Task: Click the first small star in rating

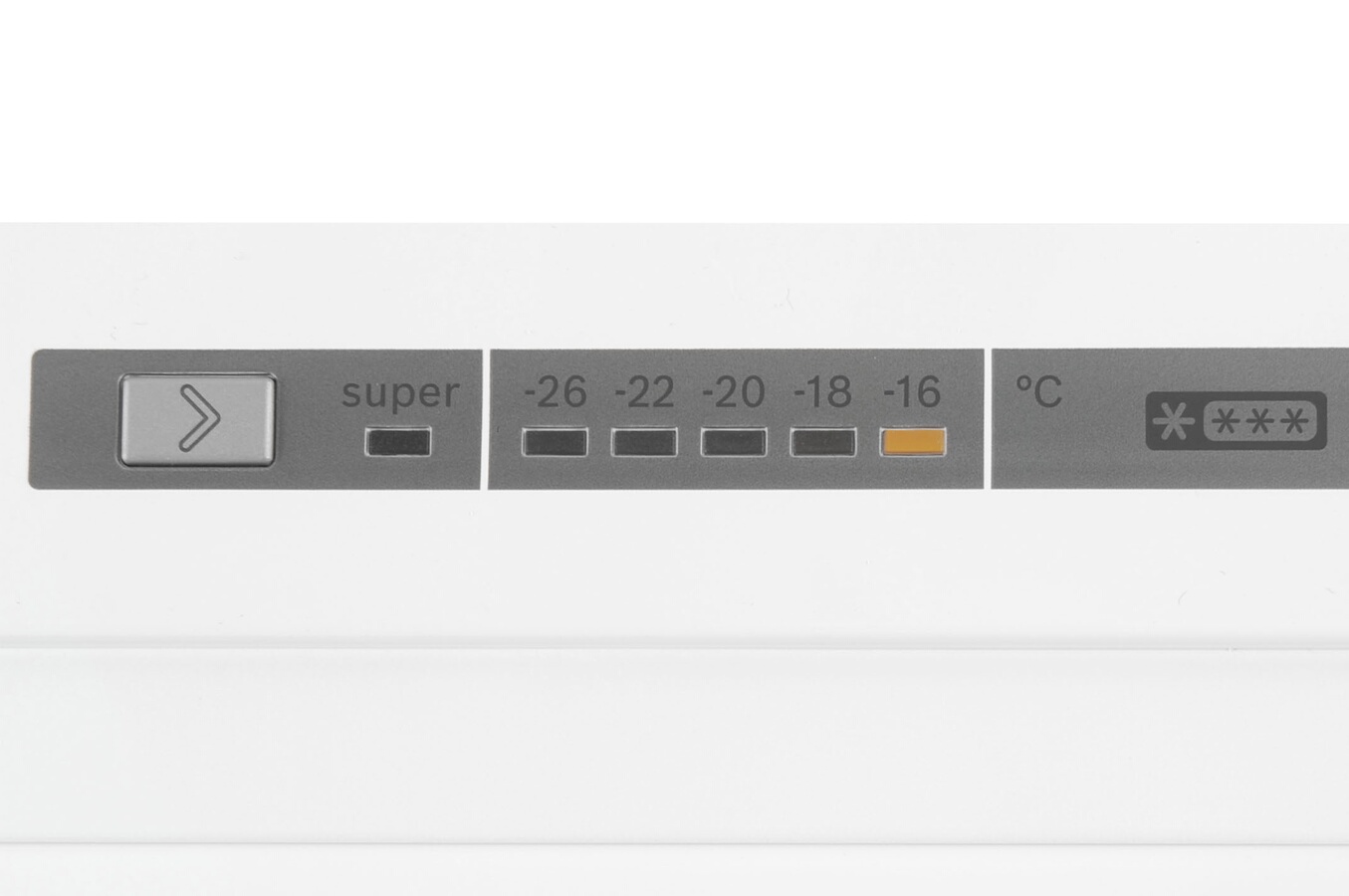Action: point(1228,423)
